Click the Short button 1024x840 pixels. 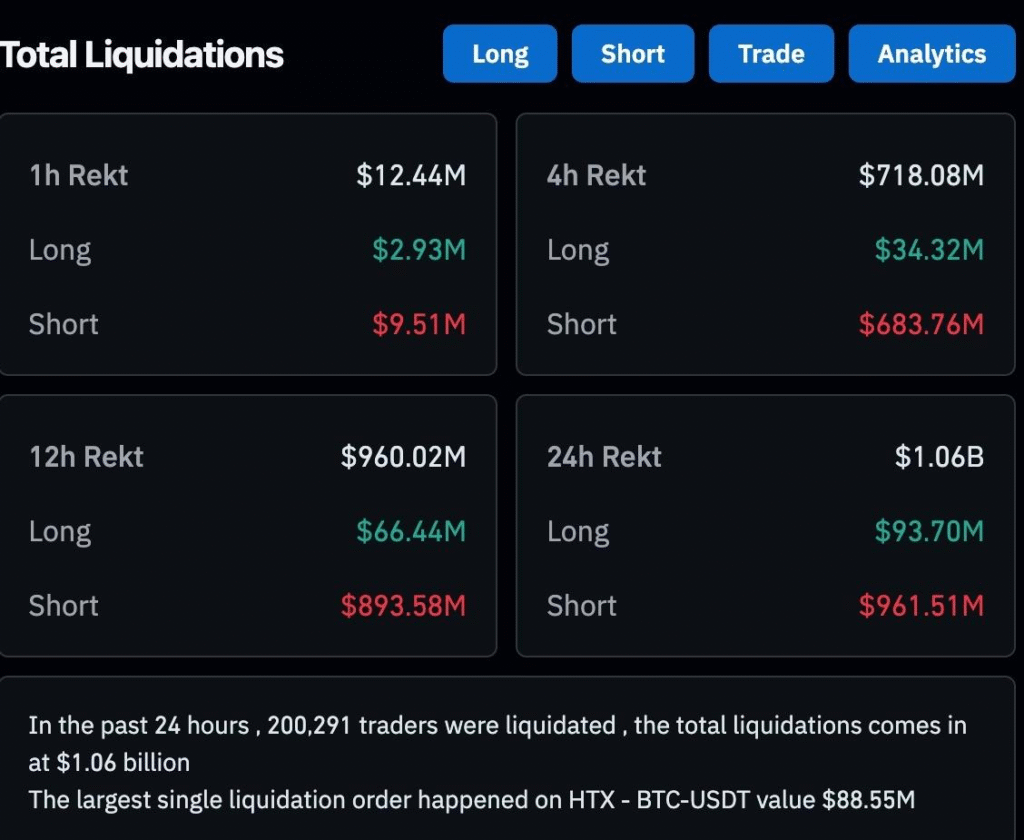(x=632, y=54)
